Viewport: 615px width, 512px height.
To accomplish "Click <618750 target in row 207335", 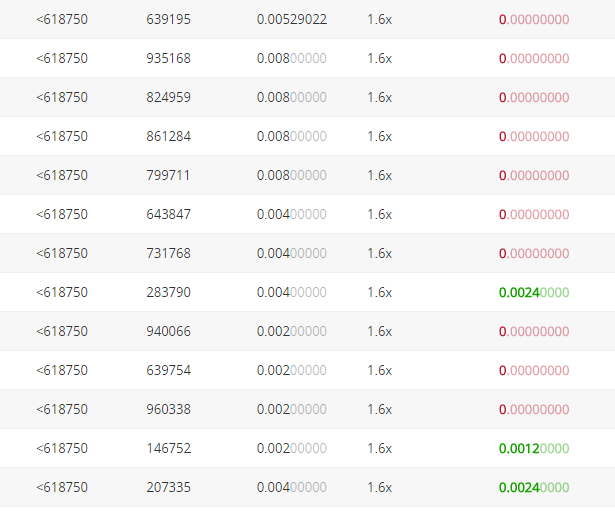I will (x=62, y=487).
